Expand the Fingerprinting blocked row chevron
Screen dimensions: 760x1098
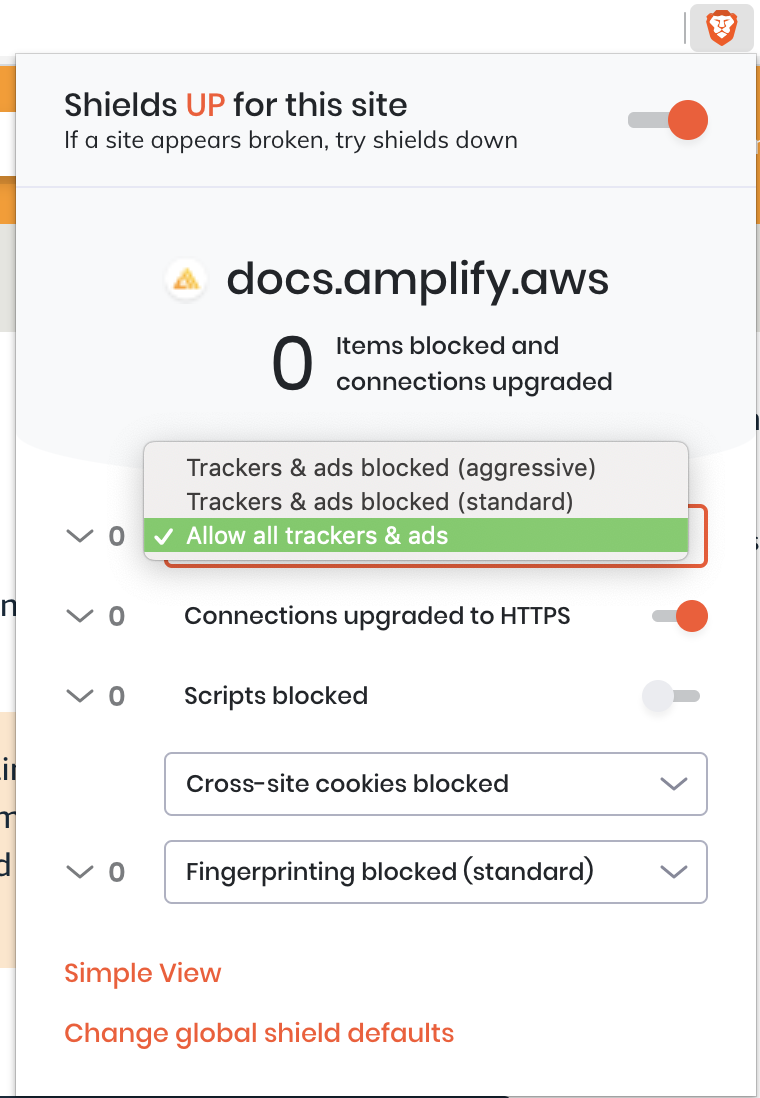click(79, 872)
